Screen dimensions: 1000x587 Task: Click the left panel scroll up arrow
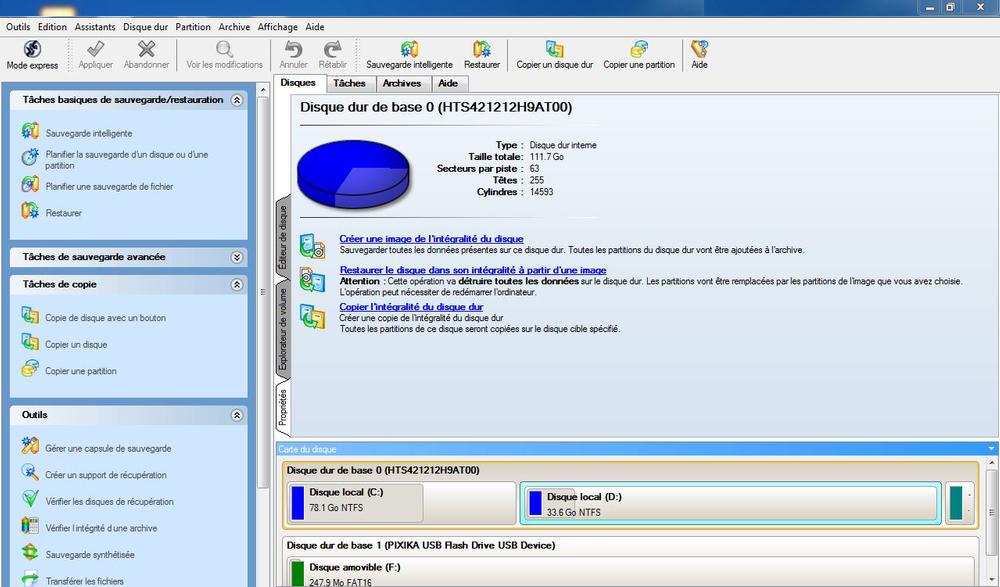pos(263,90)
